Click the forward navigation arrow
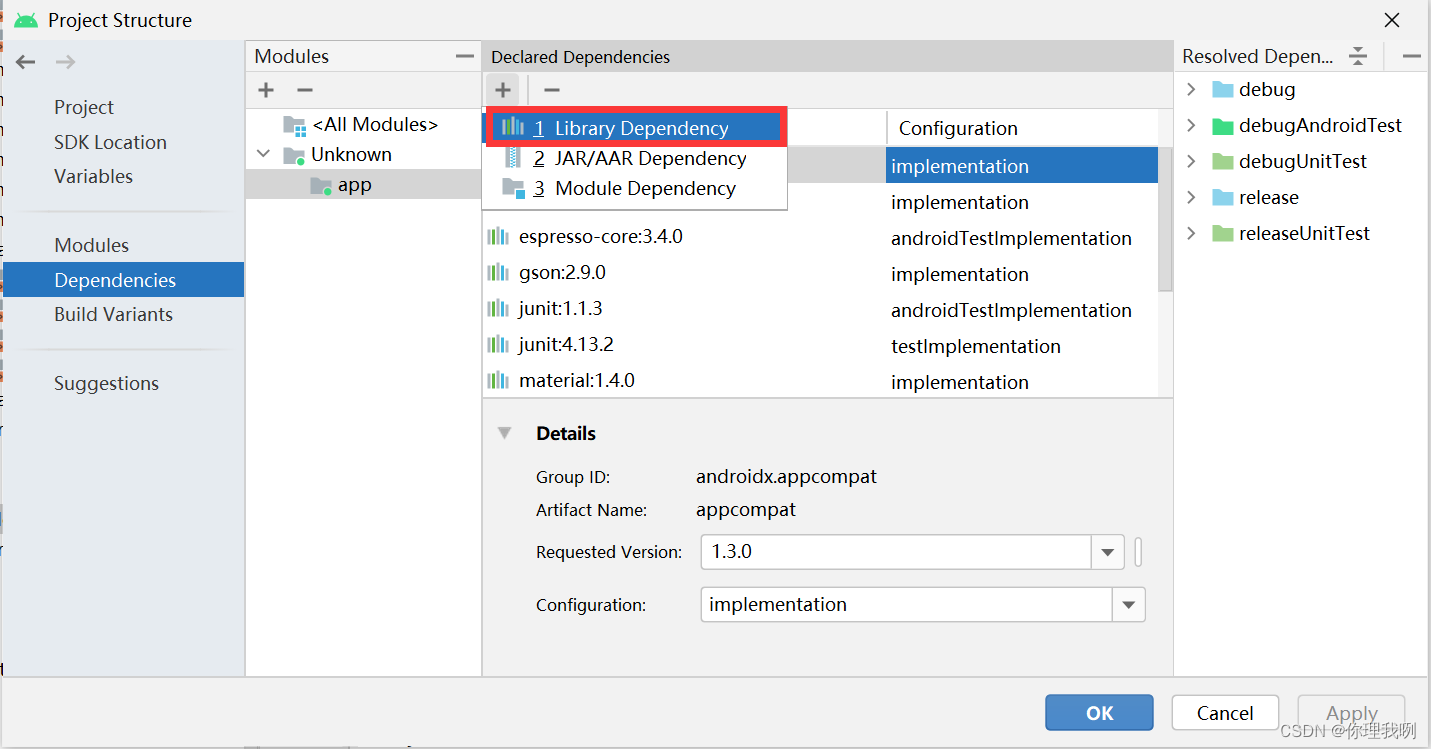1431x749 pixels. [x=65, y=61]
